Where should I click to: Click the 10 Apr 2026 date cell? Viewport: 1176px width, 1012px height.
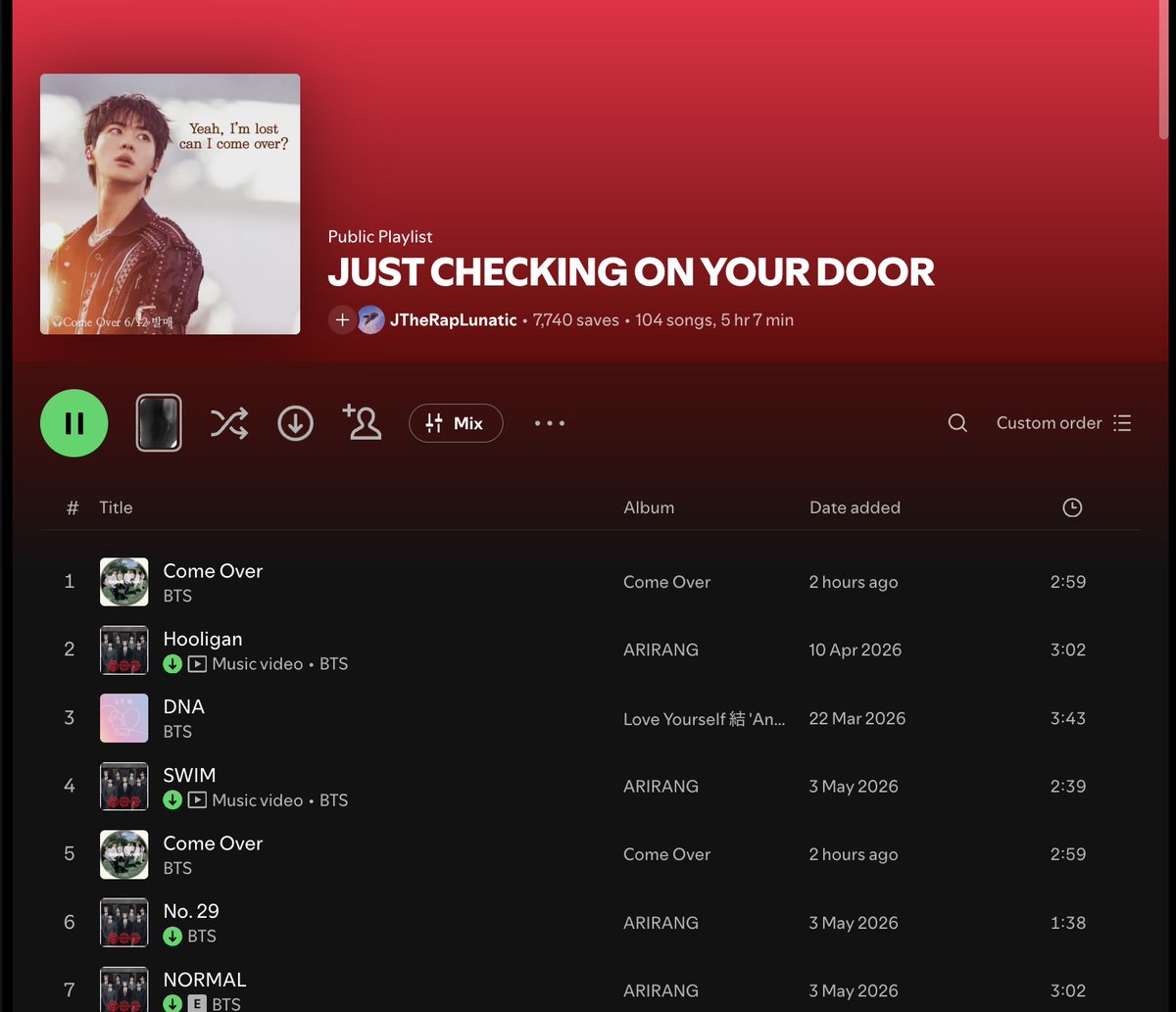point(856,650)
